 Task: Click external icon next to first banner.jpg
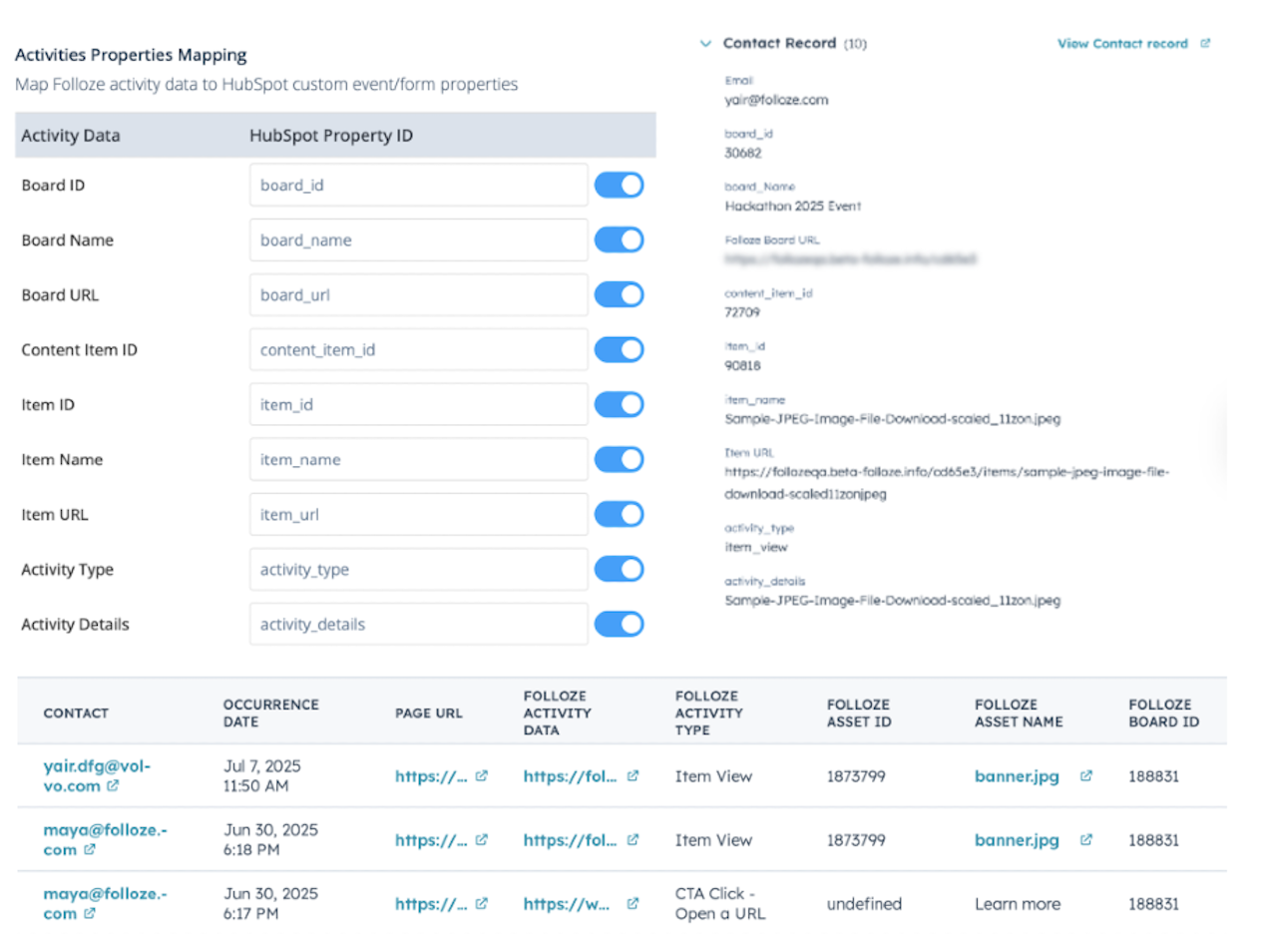(x=1086, y=776)
